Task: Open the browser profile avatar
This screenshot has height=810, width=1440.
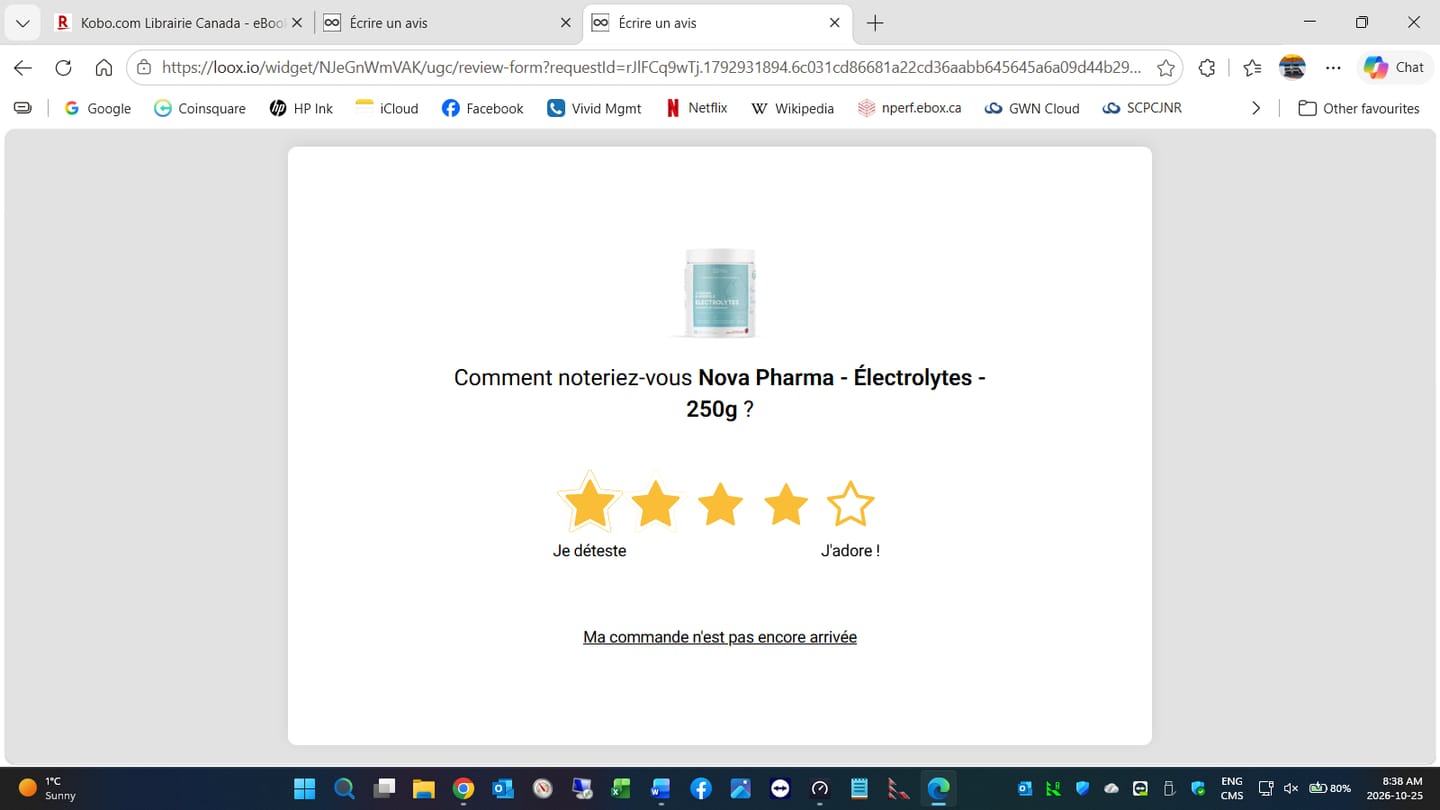Action: pos(1293,68)
